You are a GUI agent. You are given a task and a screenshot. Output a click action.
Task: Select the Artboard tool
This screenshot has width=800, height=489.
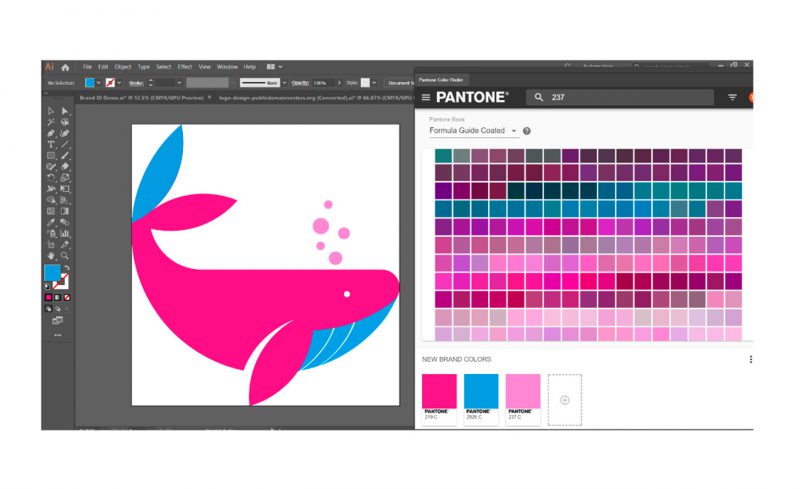coord(51,244)
